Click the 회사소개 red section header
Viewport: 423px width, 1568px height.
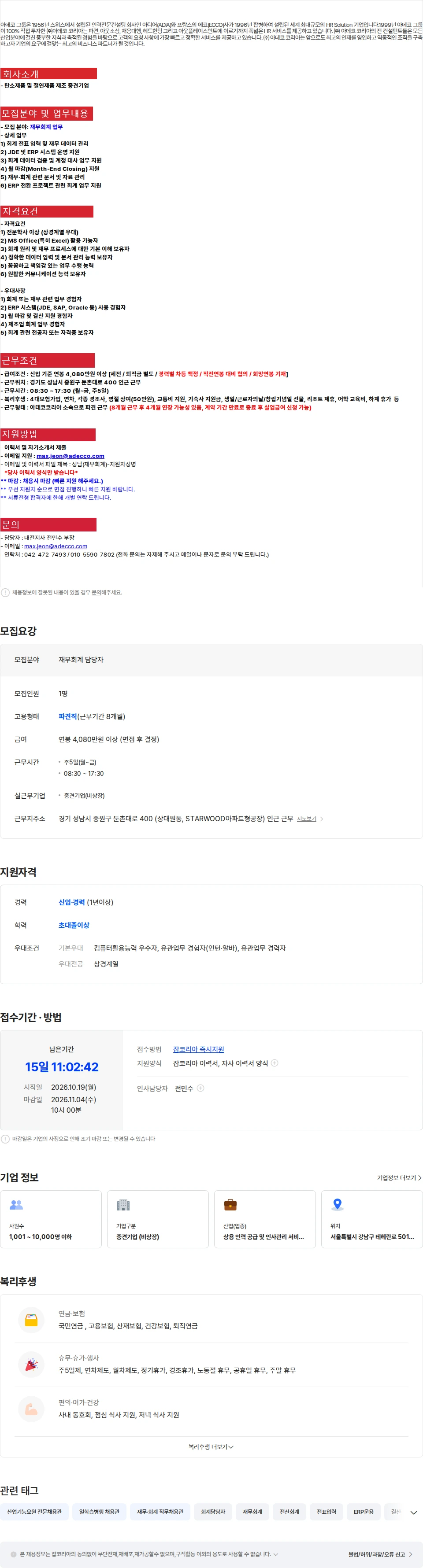(48, 74)
